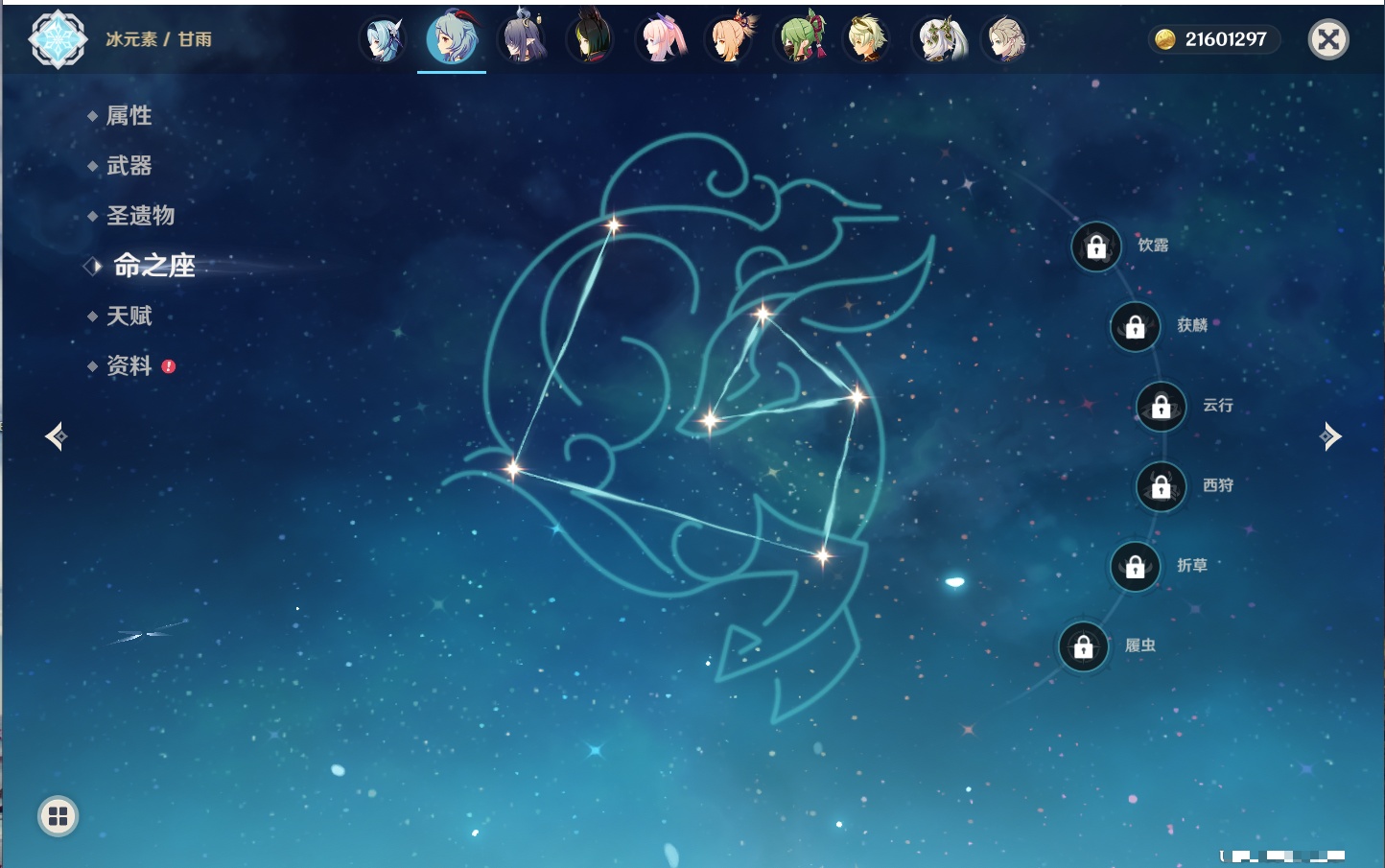Open the 资料 profile page

tap(129, 365)
